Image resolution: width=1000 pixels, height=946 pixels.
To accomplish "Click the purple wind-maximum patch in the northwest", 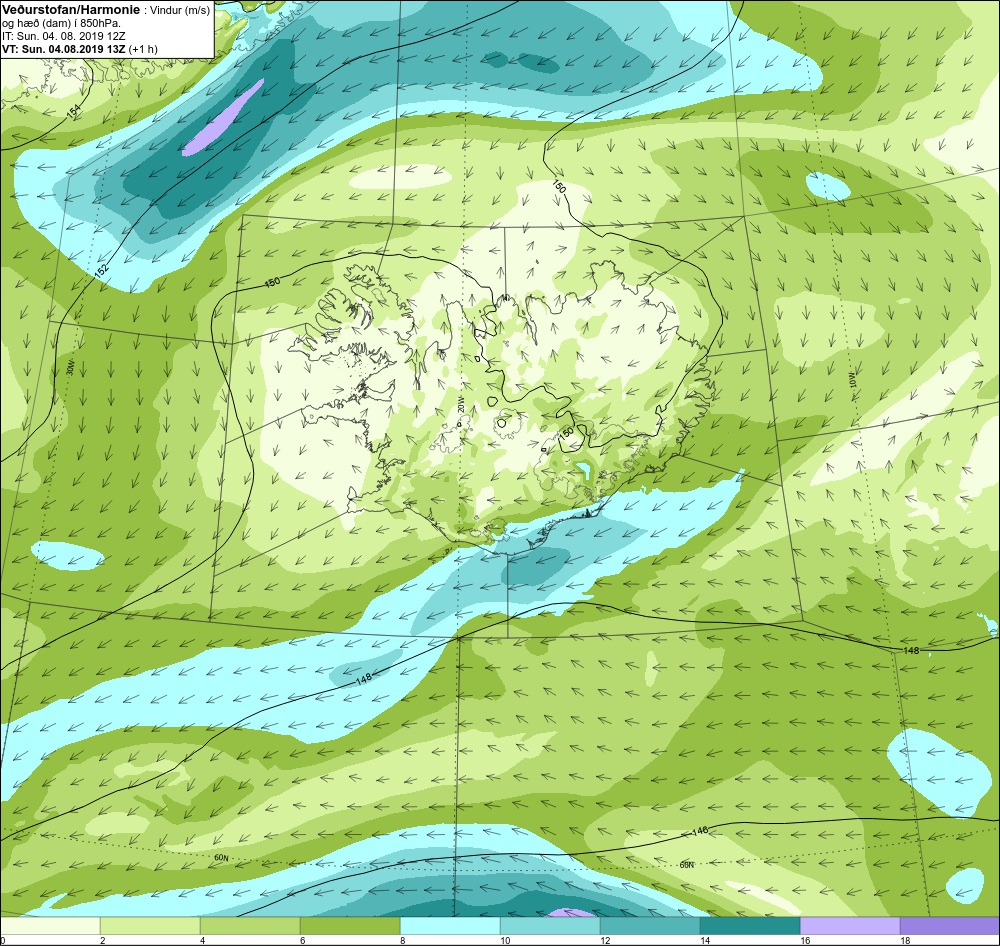I will click(x=222, y=117).
